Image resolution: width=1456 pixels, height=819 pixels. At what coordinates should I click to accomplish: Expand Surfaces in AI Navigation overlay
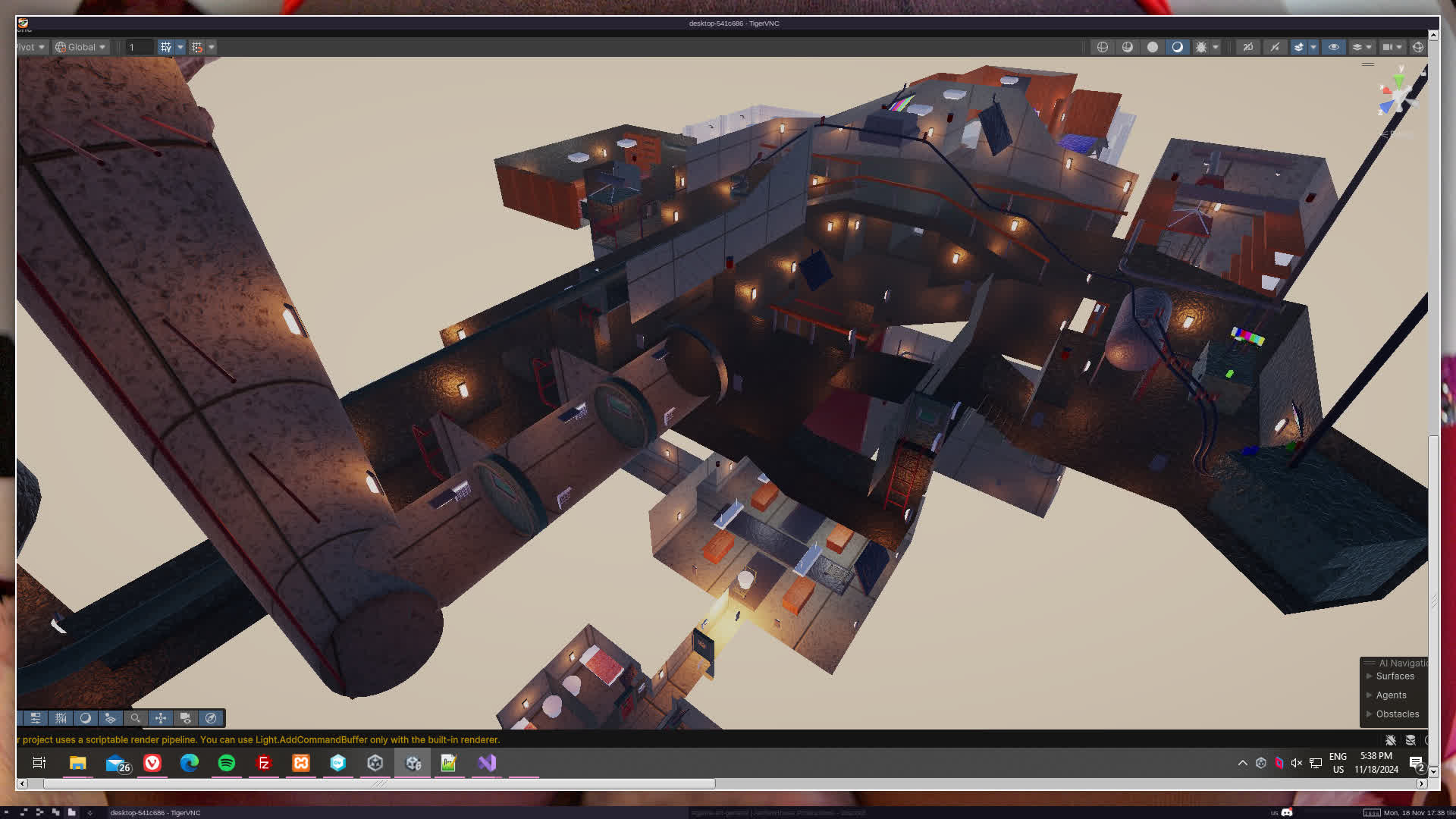point(1394,676)
